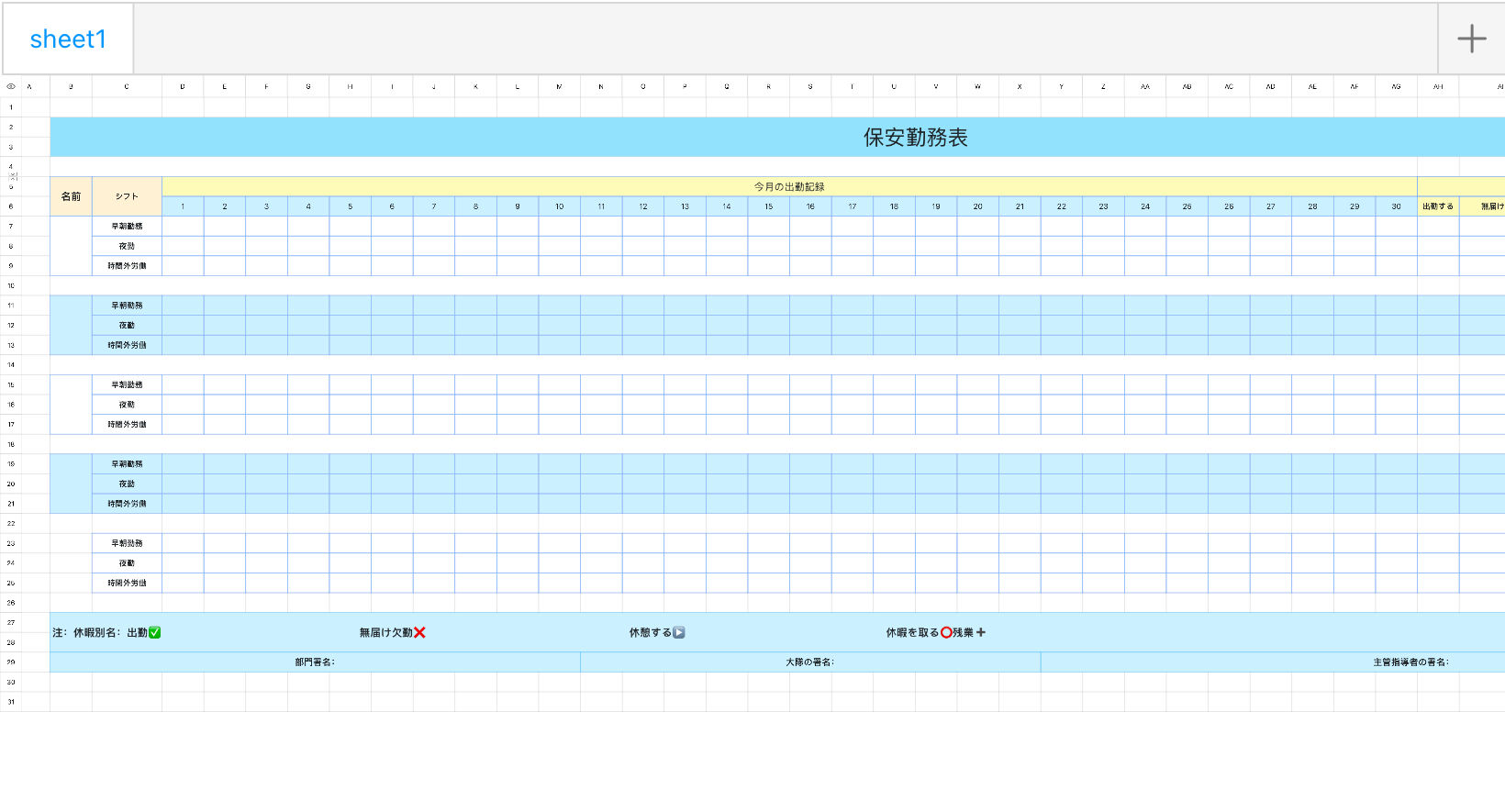Screen dimensions: 1505x812
Task: Click the plus icon beside 残業
Action: click(x=981, y=632)
